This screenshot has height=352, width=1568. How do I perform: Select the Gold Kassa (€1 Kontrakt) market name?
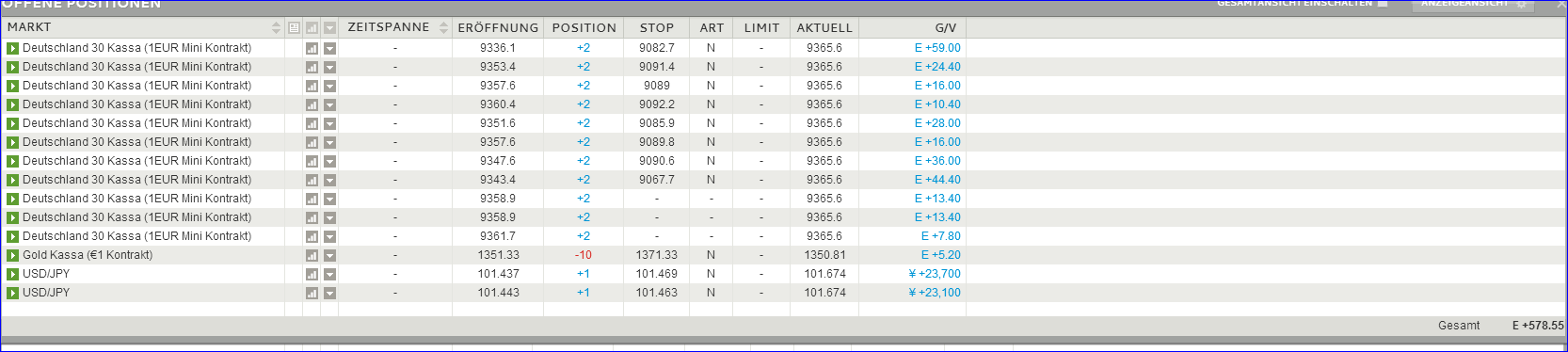pyautogui.click(x=88, y=255)
